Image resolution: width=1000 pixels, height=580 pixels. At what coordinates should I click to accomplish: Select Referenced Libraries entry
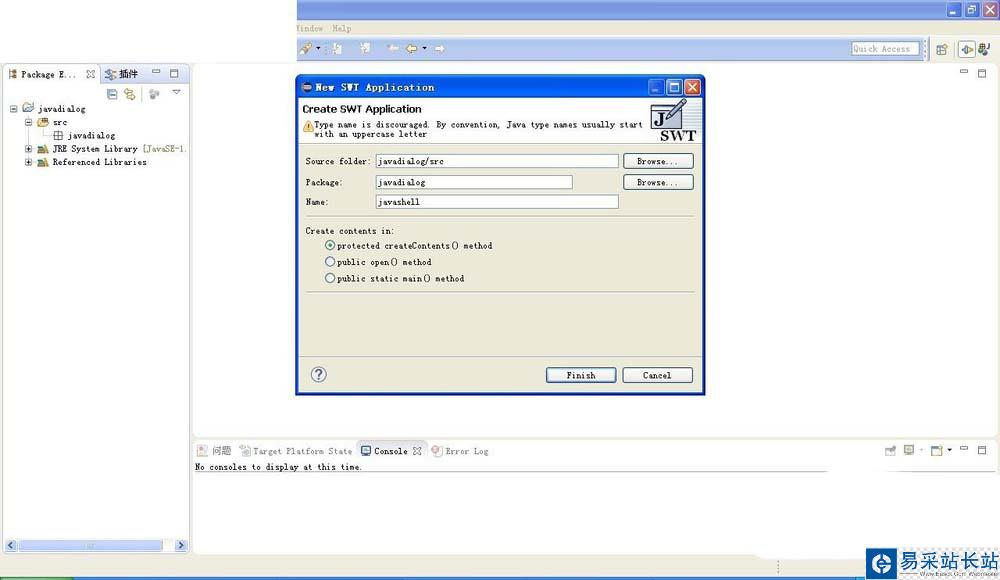click(x=92, y=162)
